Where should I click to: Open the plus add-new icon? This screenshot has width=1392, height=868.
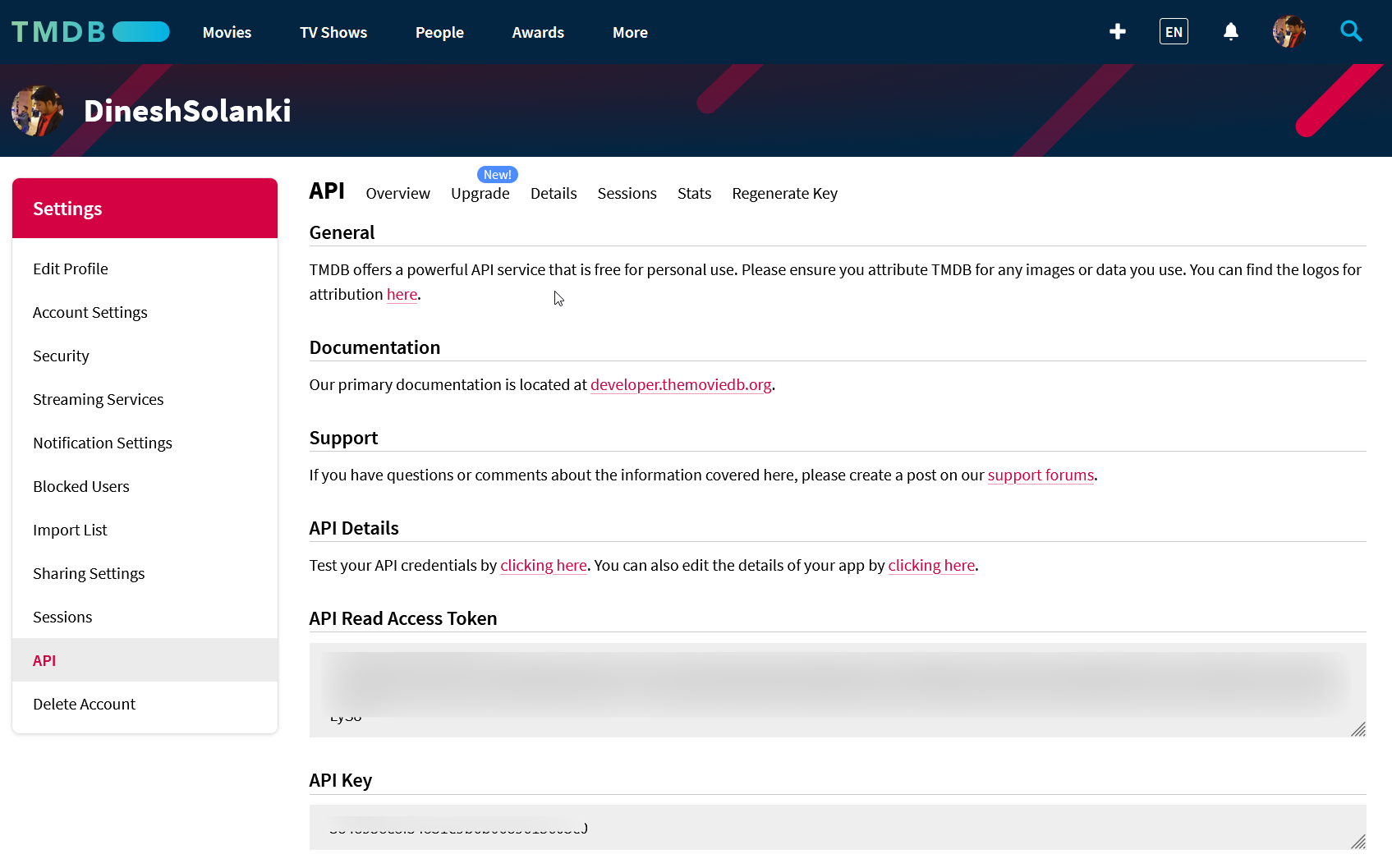tap(1117, 31)
